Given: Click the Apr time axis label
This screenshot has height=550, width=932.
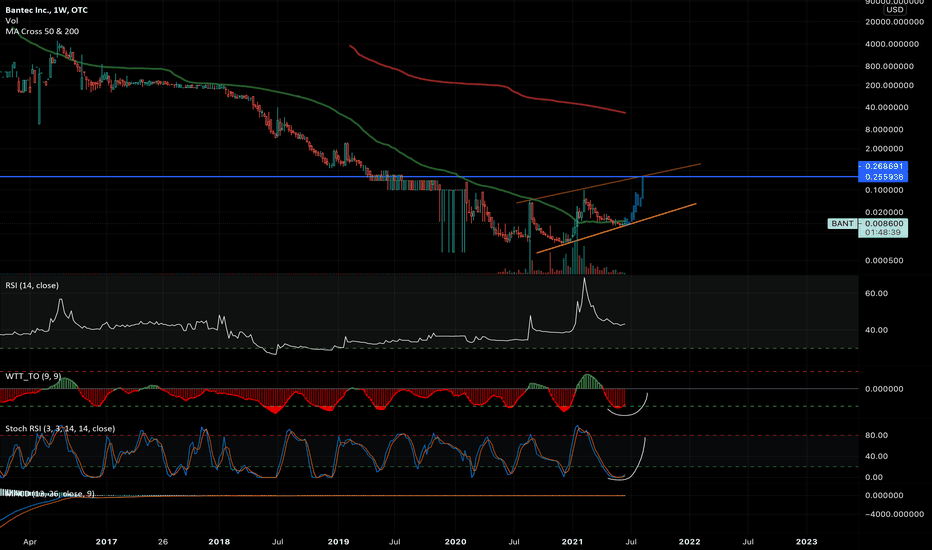Looking at the screenshot, I should point(30,542).
